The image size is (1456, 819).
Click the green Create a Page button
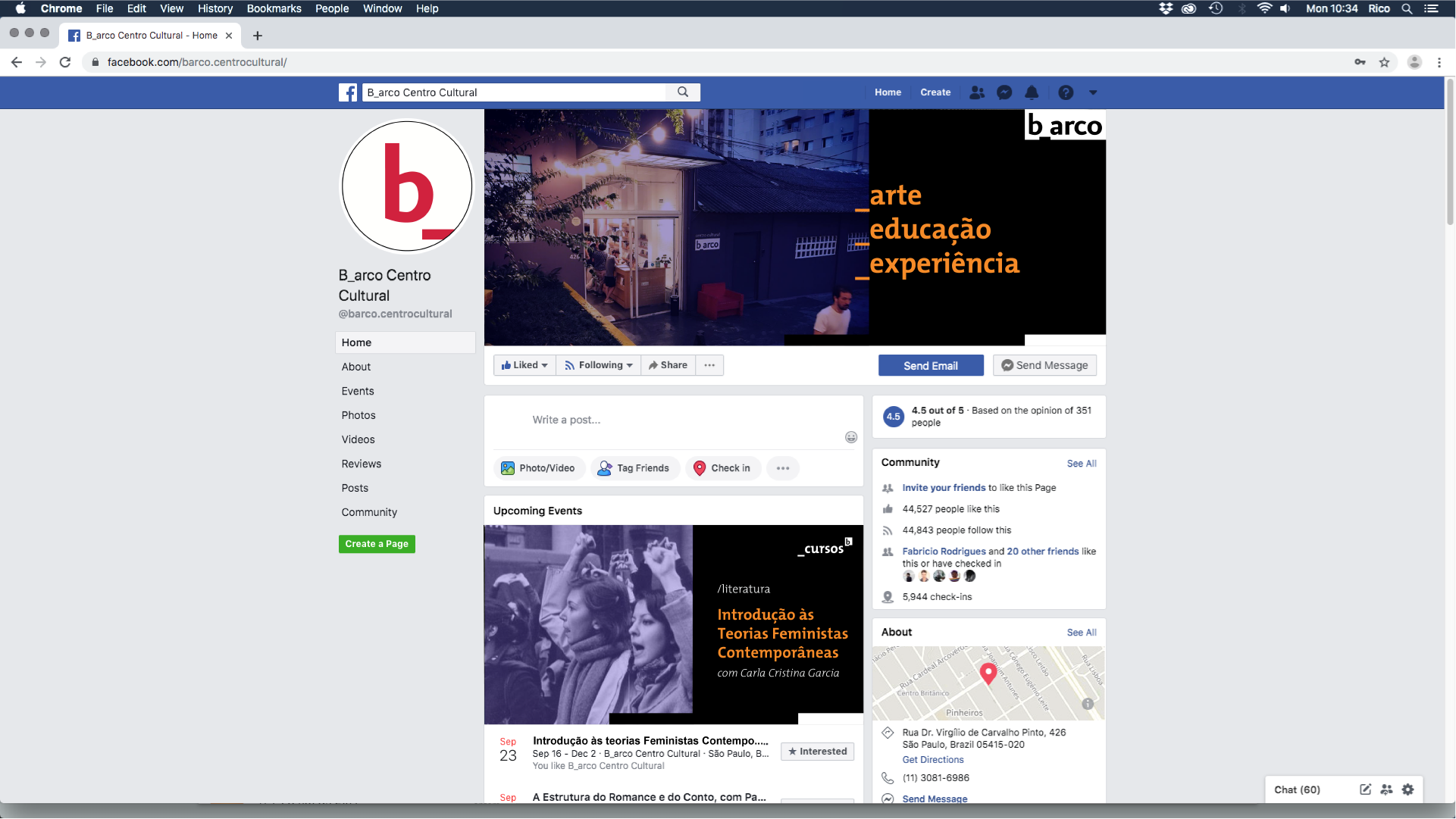[x=377, y=544]
